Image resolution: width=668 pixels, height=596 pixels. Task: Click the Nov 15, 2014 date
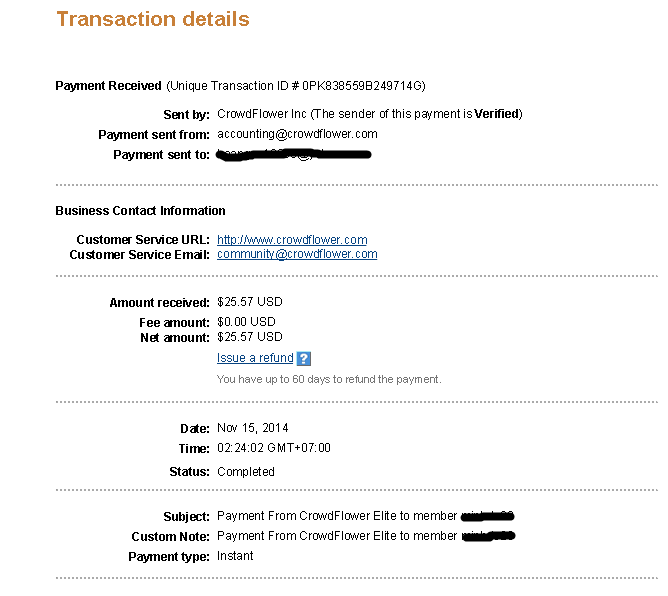click(252, 428)
